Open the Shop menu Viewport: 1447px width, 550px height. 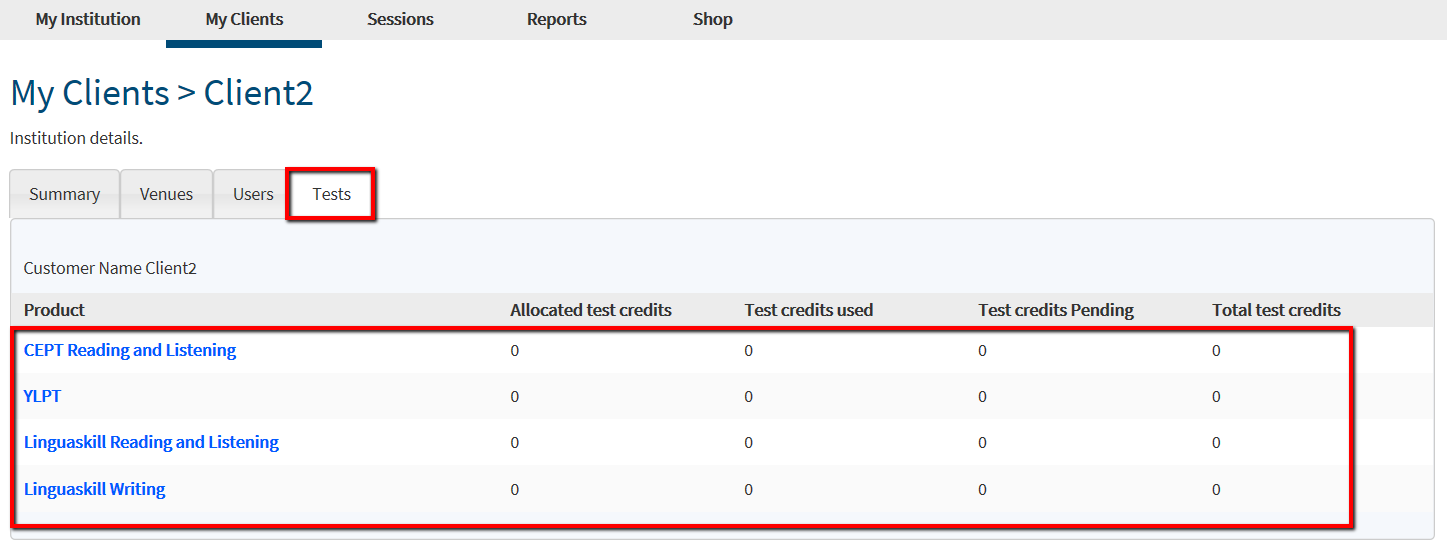[x=713, y=19]
